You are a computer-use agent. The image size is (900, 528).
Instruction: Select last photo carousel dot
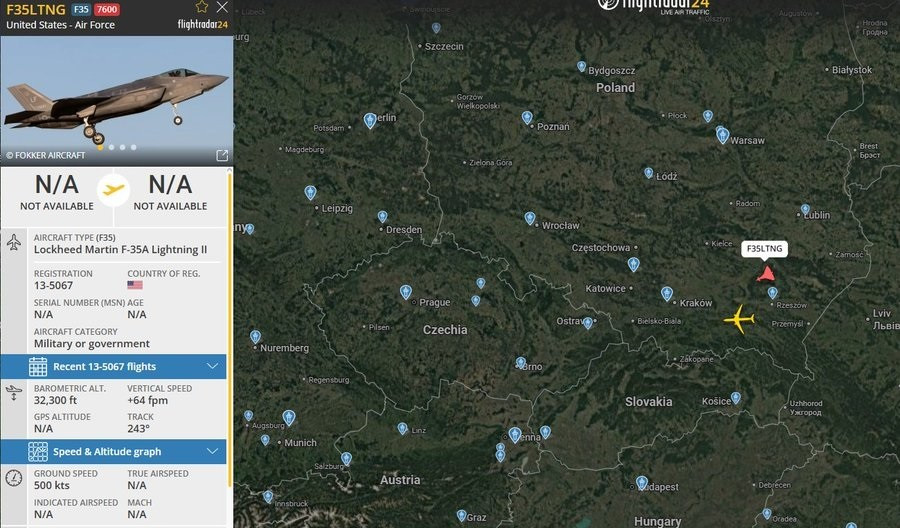[x=134, y=147]
